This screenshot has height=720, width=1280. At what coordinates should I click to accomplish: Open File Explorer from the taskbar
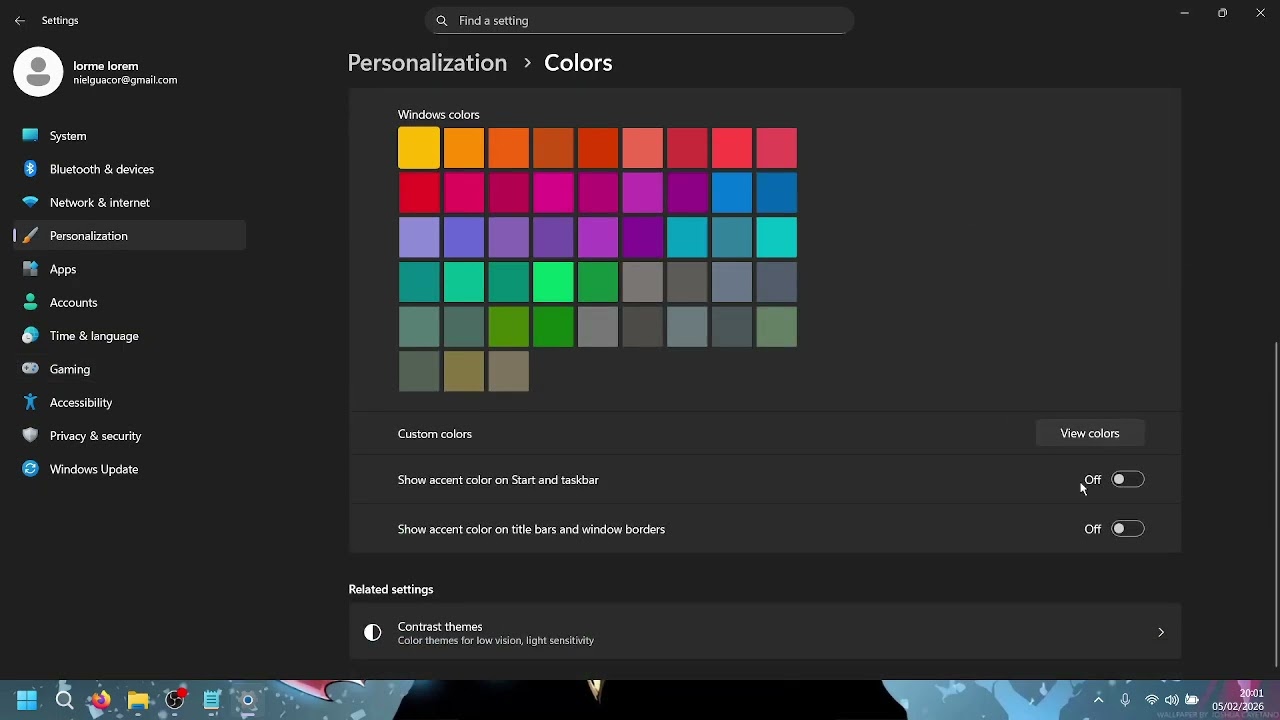click(x=138, y=700)
